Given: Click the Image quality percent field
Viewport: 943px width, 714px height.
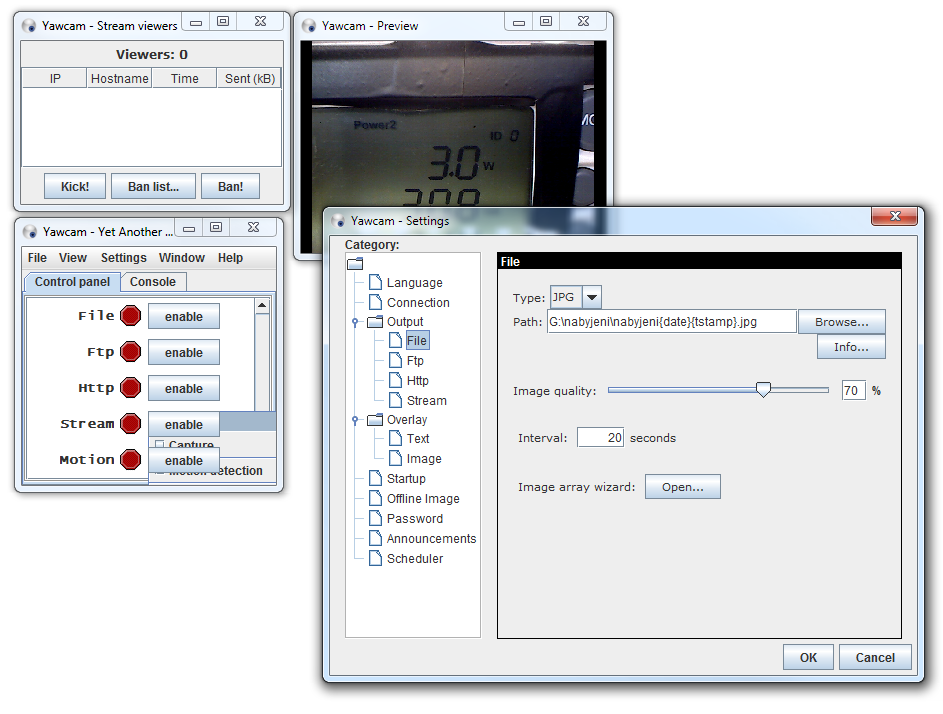Looking at the screenshot, I should 853,390.
